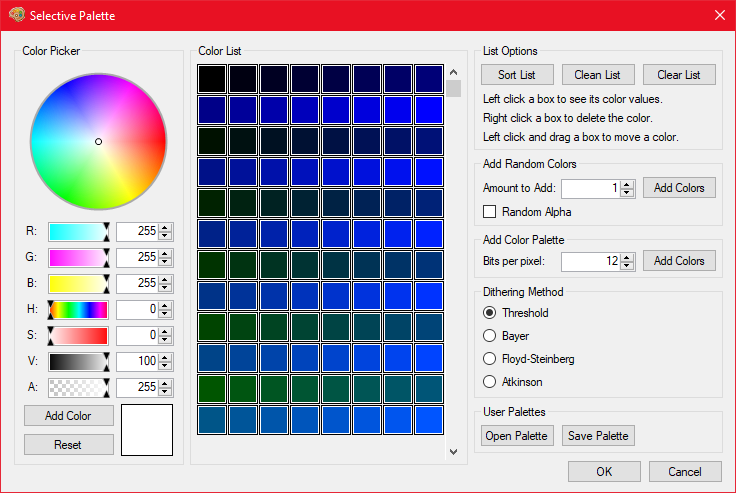Viewport: 736px width, 493px height.
Task: Select the bright blue swatch ending row two
Action: 429,110
